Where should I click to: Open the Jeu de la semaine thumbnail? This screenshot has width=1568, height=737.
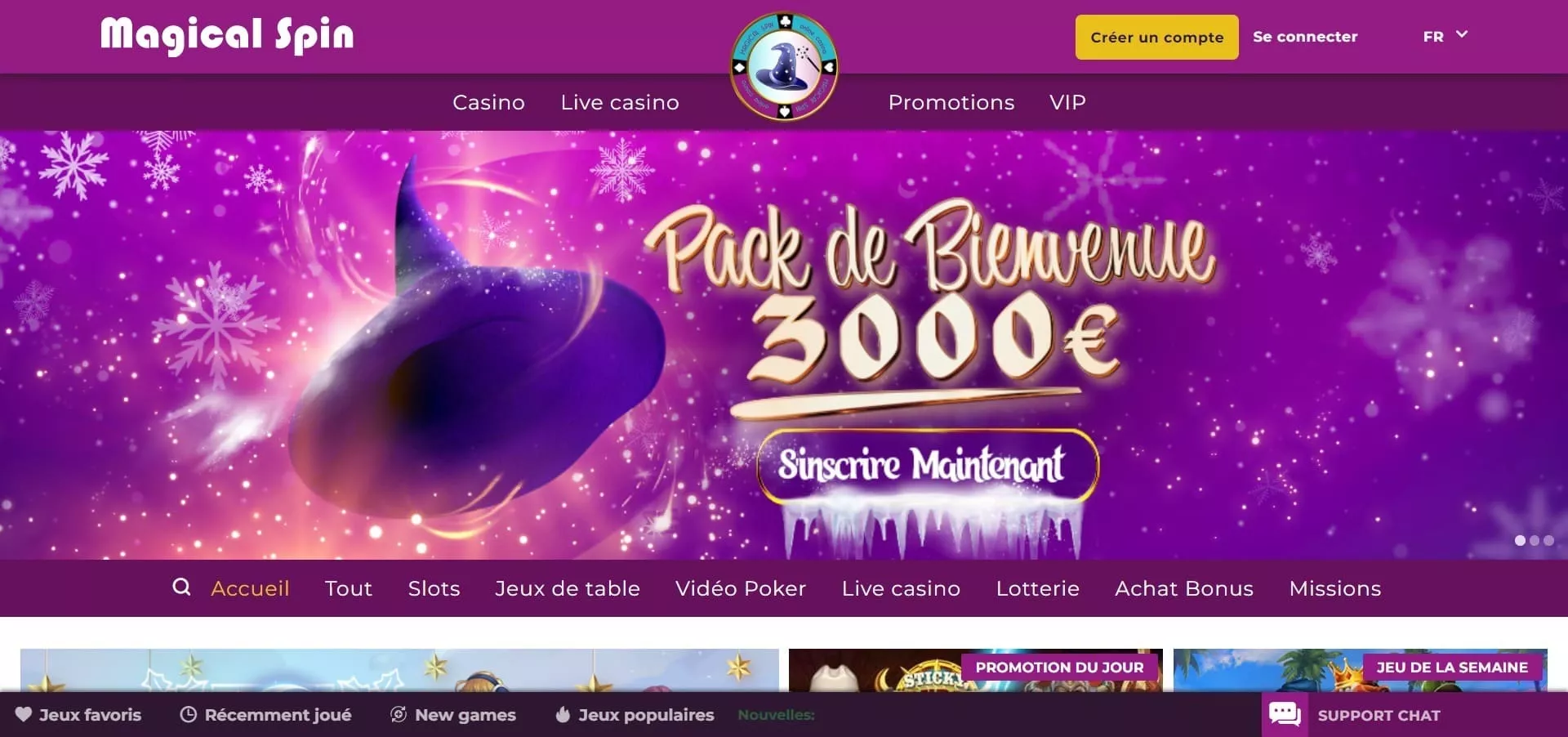pos(1361,670)
